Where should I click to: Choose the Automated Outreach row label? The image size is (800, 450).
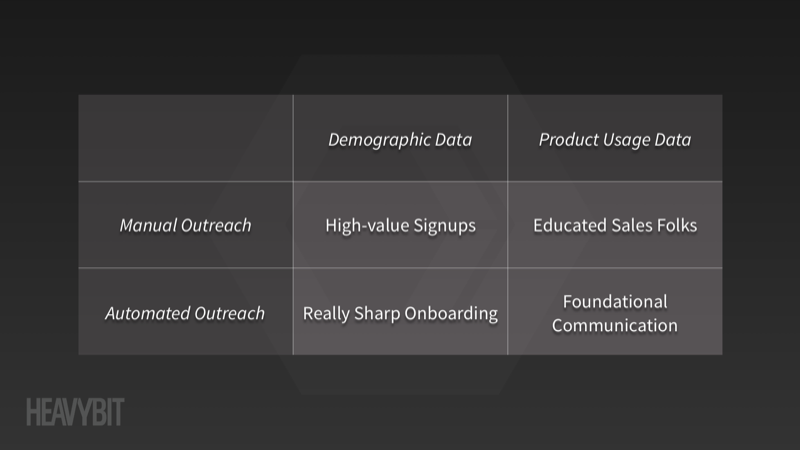point(186,312)
